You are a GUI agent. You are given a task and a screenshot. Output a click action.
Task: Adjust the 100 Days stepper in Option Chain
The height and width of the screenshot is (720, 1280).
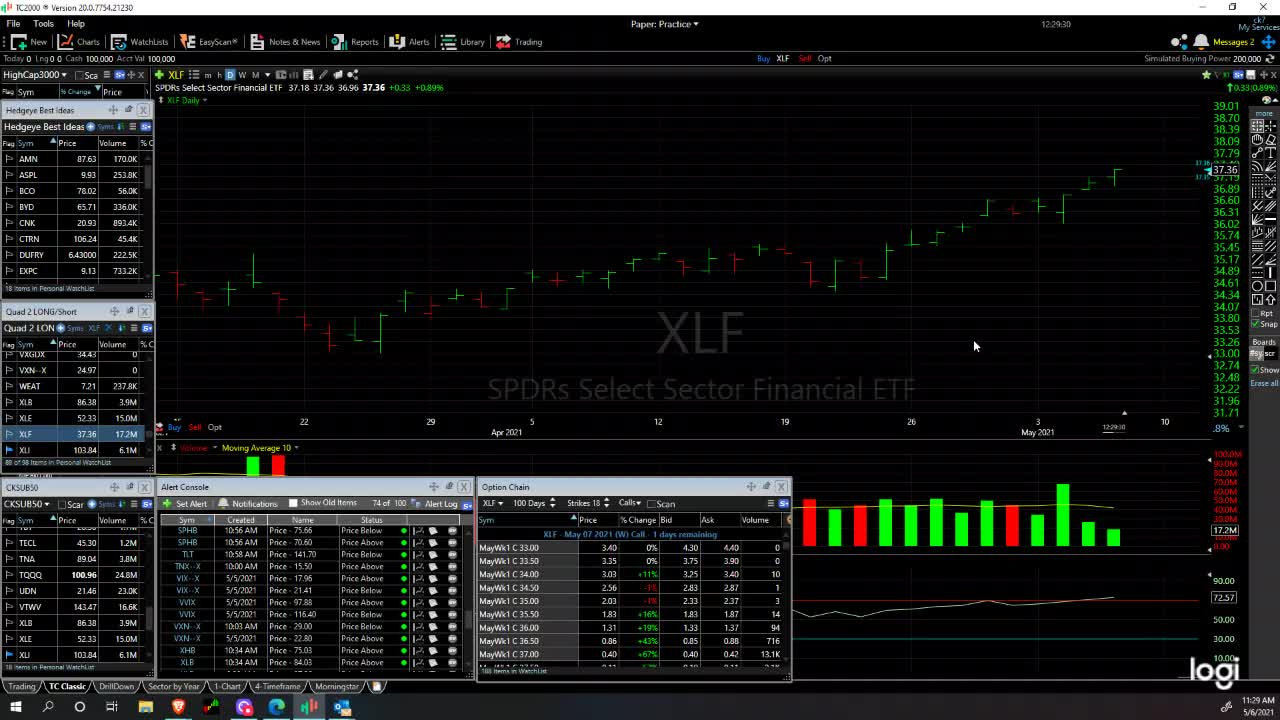[x=553, y=503]
